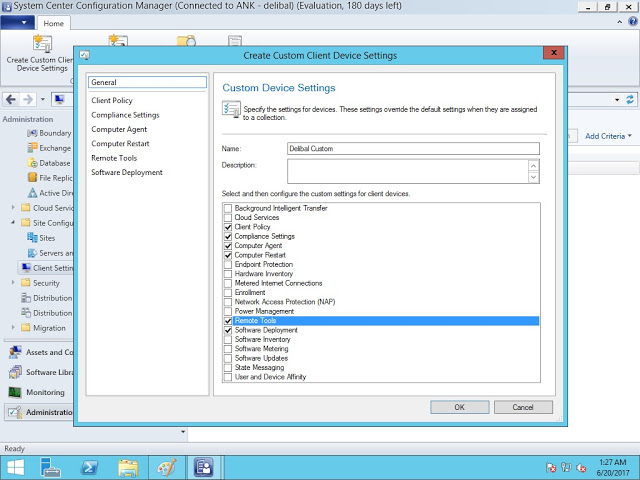The height and width of the screenshot is (480, 640).
Task: Open File Explorer from the taskbar
Action: click(128, 467)
